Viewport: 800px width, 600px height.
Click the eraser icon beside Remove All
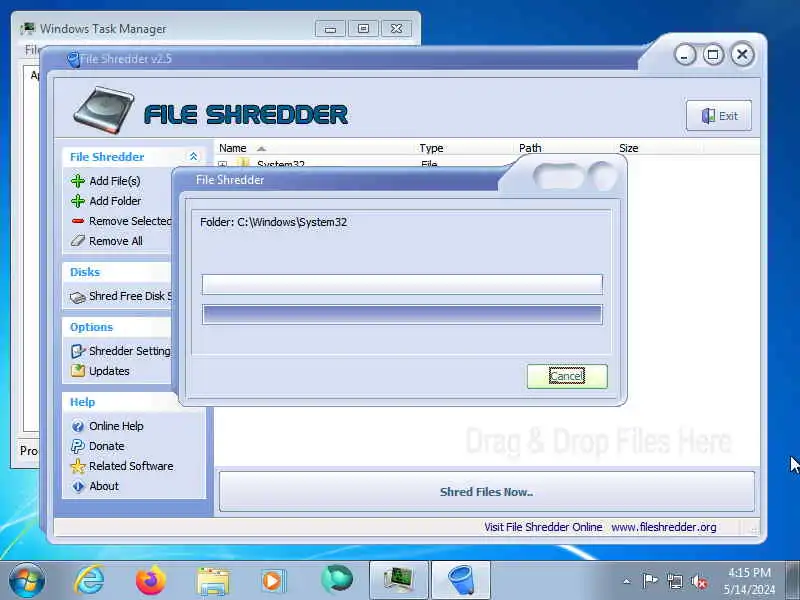pos(78,241)
